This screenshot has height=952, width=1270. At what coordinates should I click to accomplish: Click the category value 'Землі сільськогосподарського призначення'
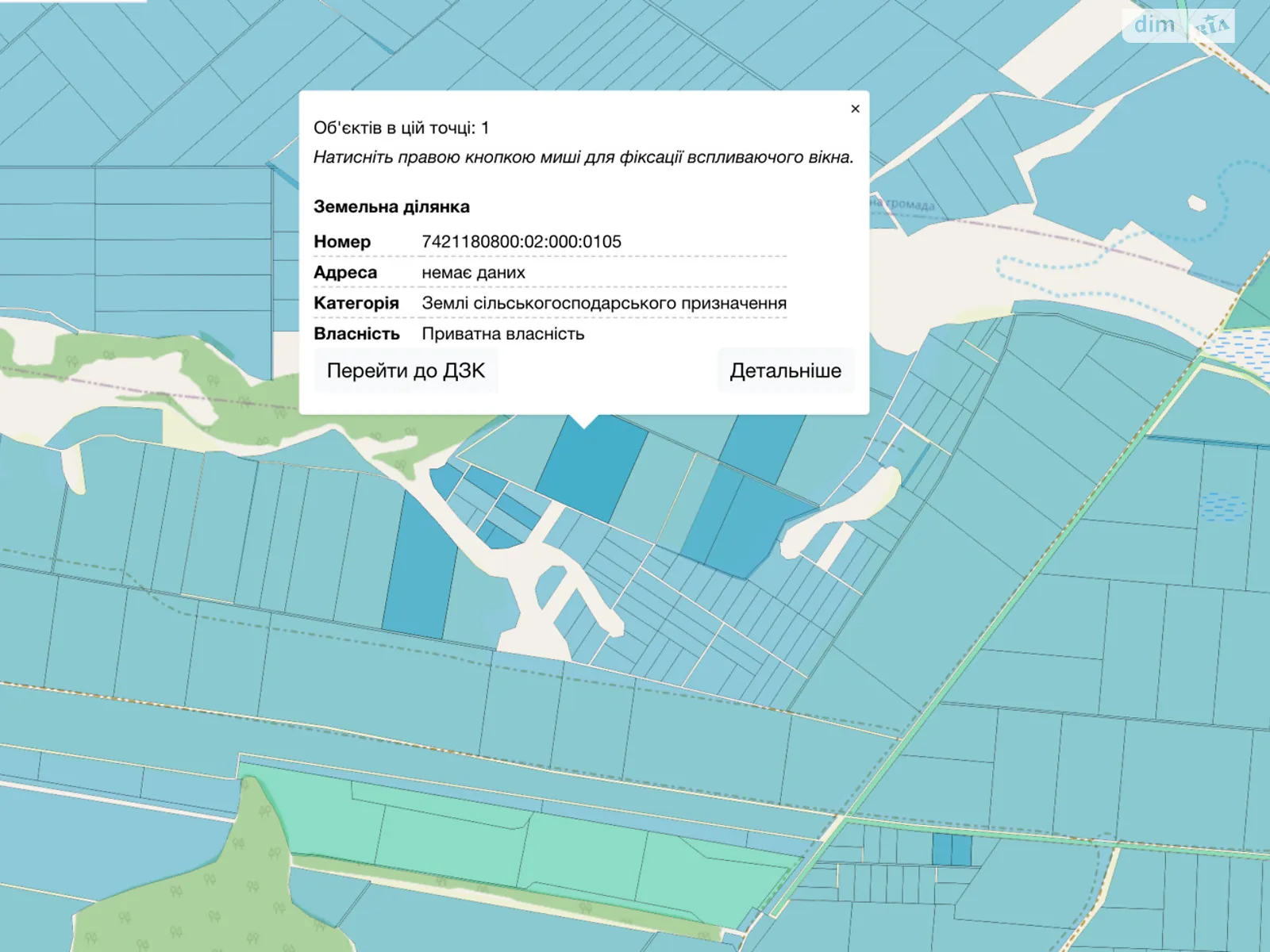pos(603,303)
